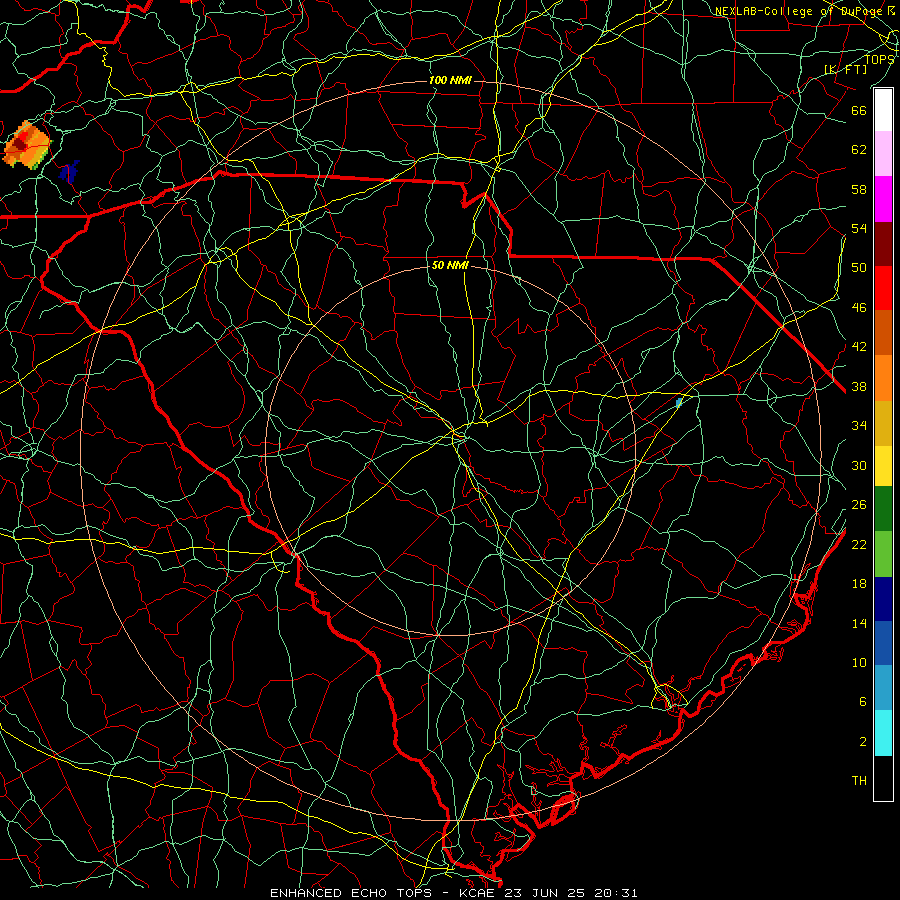The width and height of the screenshot is (900, 900).
Task: Click the navy legend swatch
Action: point(883,599)
